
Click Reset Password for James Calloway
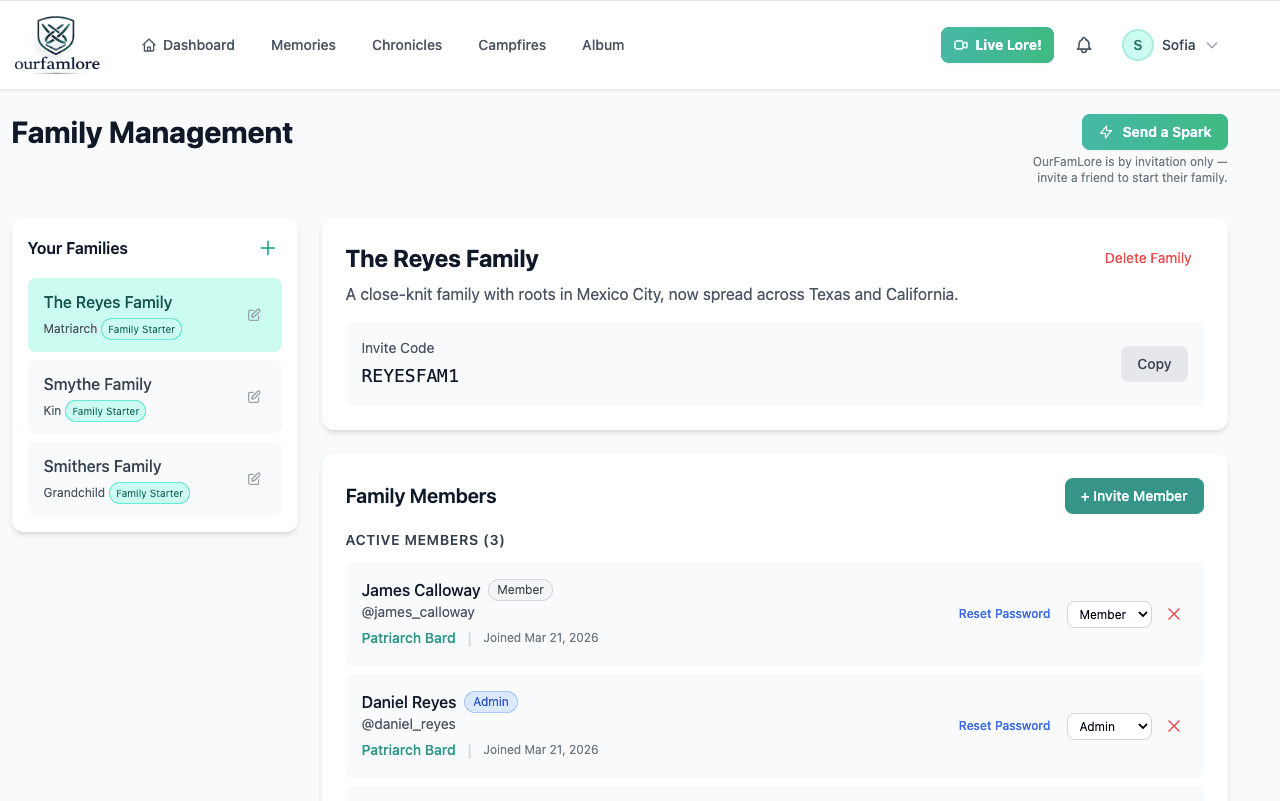click(1004, 614)
